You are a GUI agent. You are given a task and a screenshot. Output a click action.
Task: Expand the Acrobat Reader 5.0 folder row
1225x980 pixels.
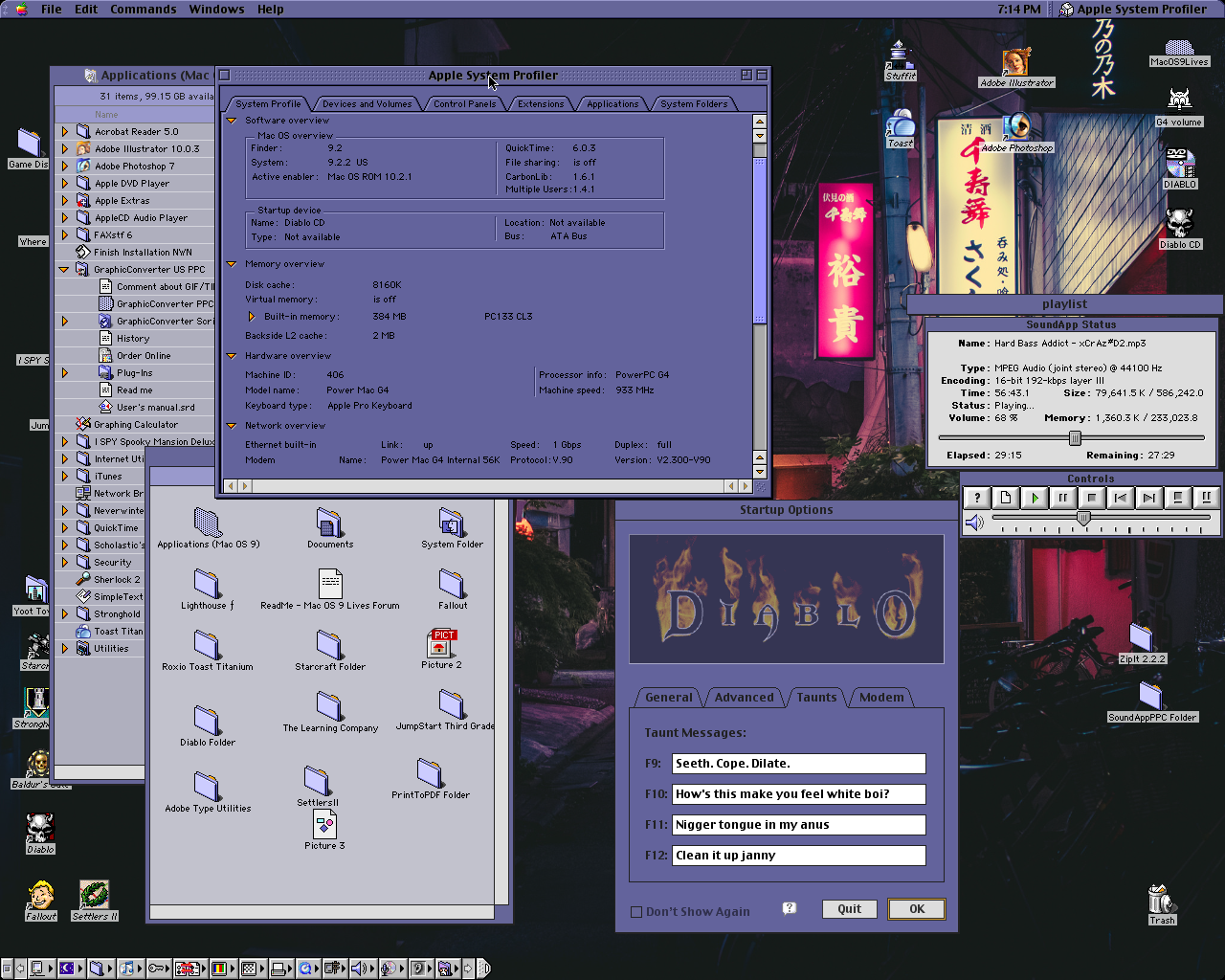(x=65, y=132)
